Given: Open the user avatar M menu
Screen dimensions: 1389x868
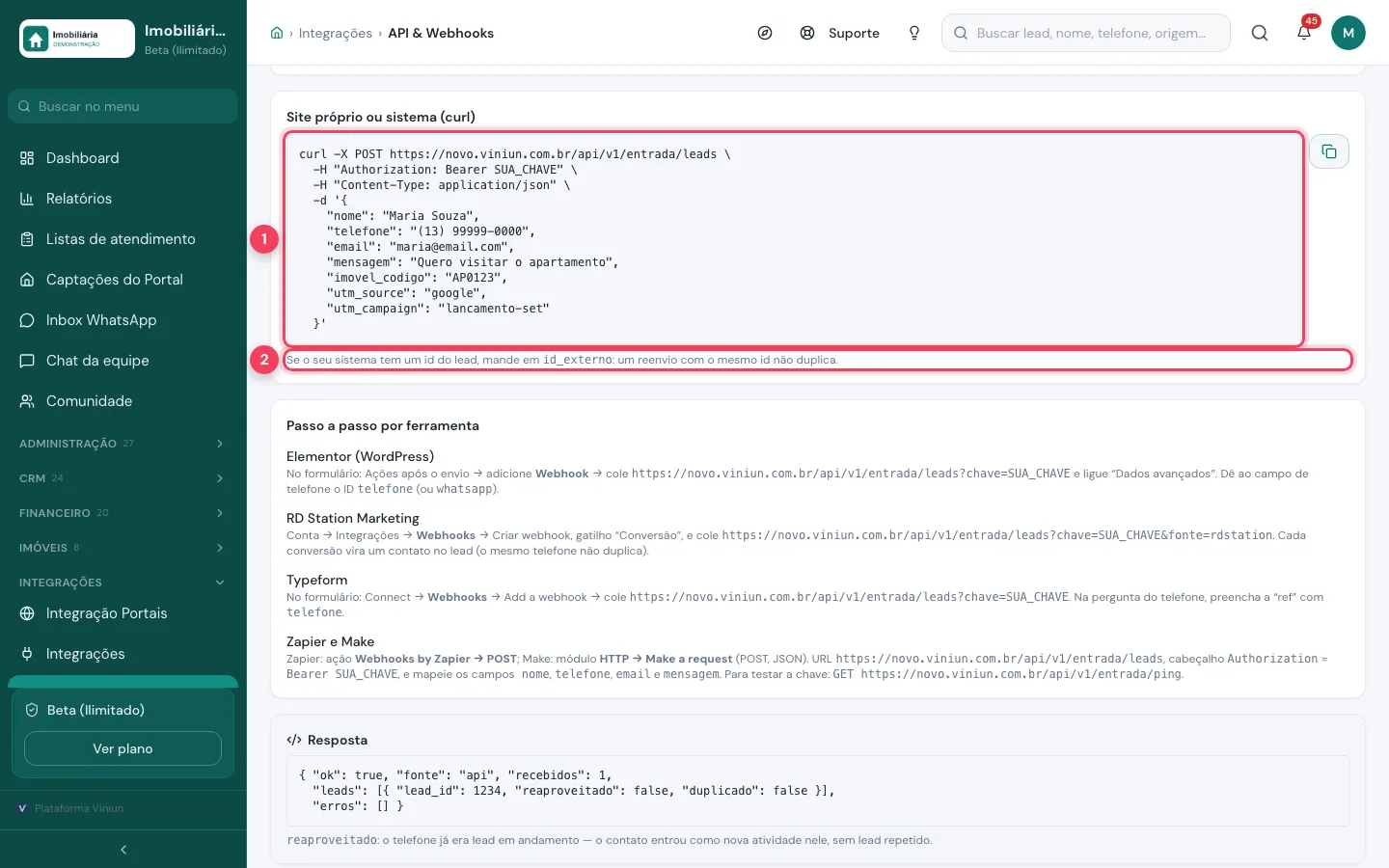Looking at the screenshot, I should coord(1348,33).
